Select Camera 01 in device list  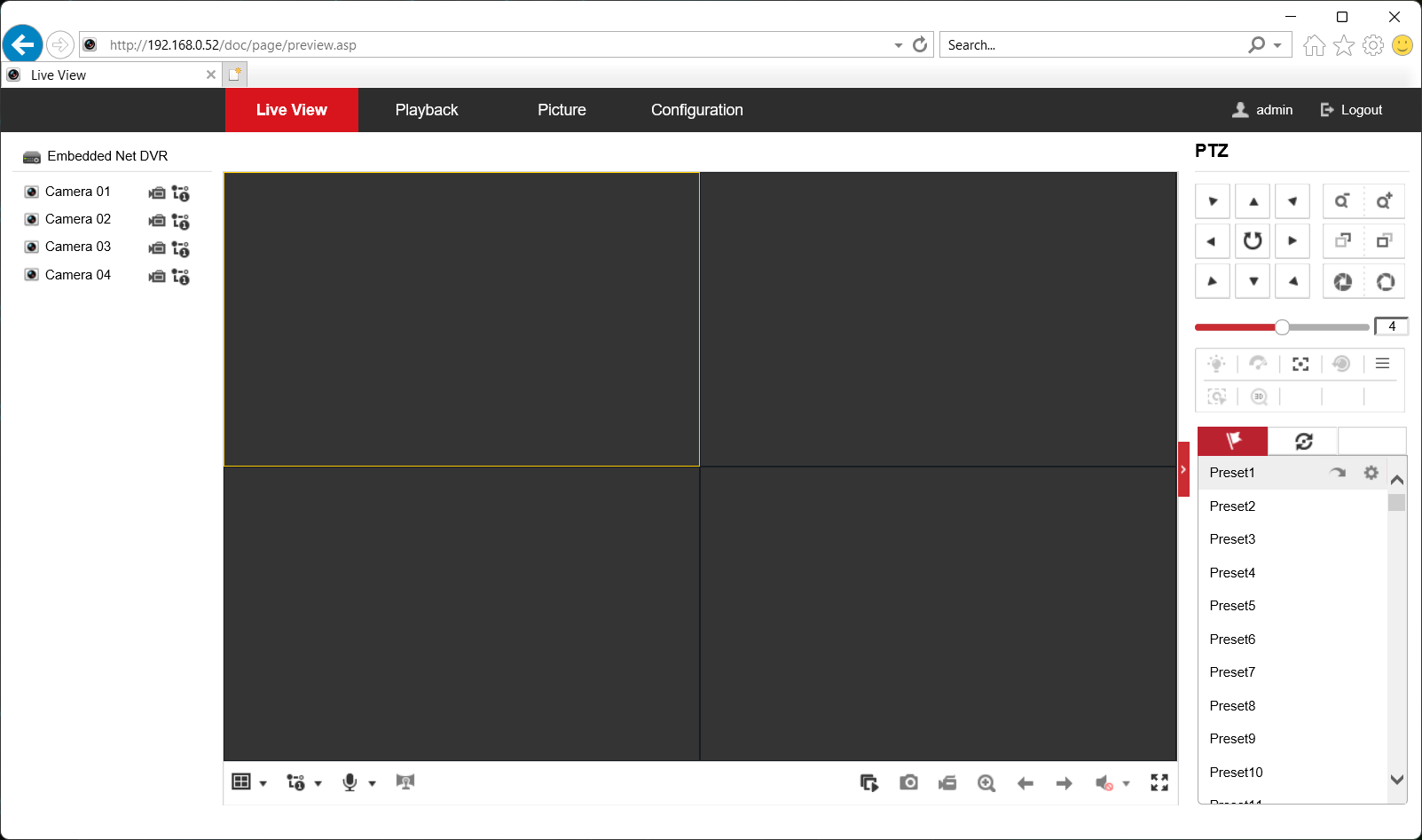pyautogui.click(x=78, y=192)
